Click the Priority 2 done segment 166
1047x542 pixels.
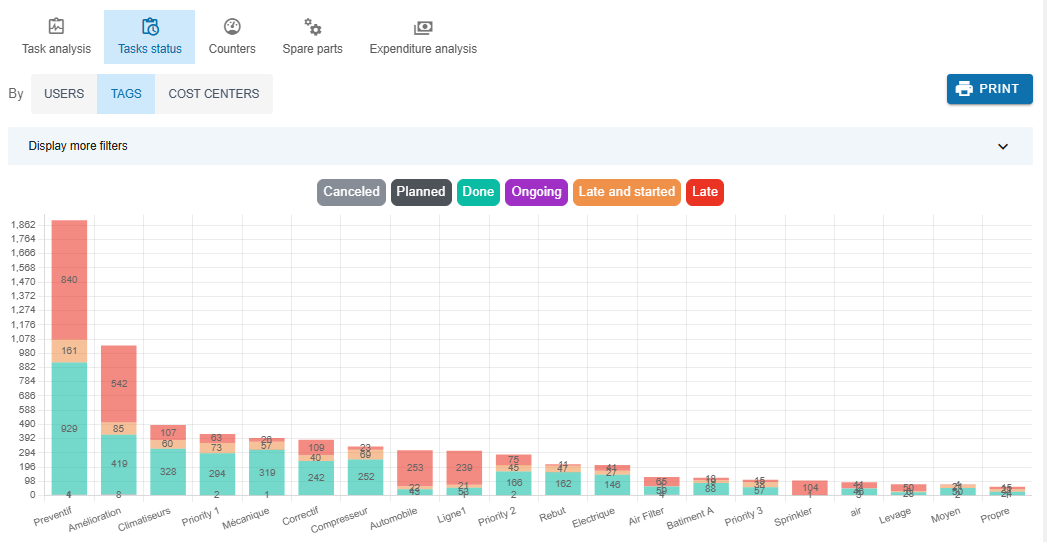[x=514, y=483]
